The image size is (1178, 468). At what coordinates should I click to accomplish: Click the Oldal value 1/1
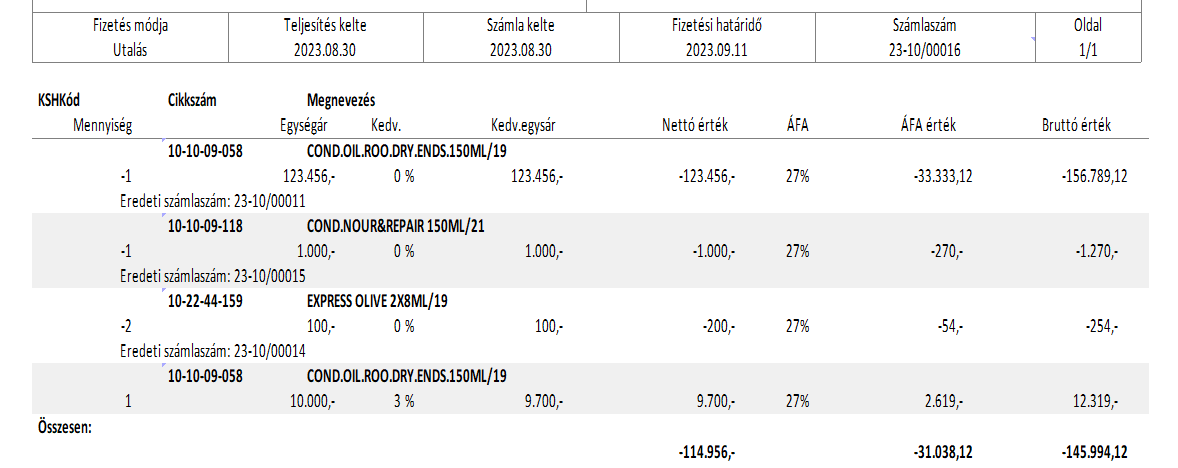tap(1089, 50)
